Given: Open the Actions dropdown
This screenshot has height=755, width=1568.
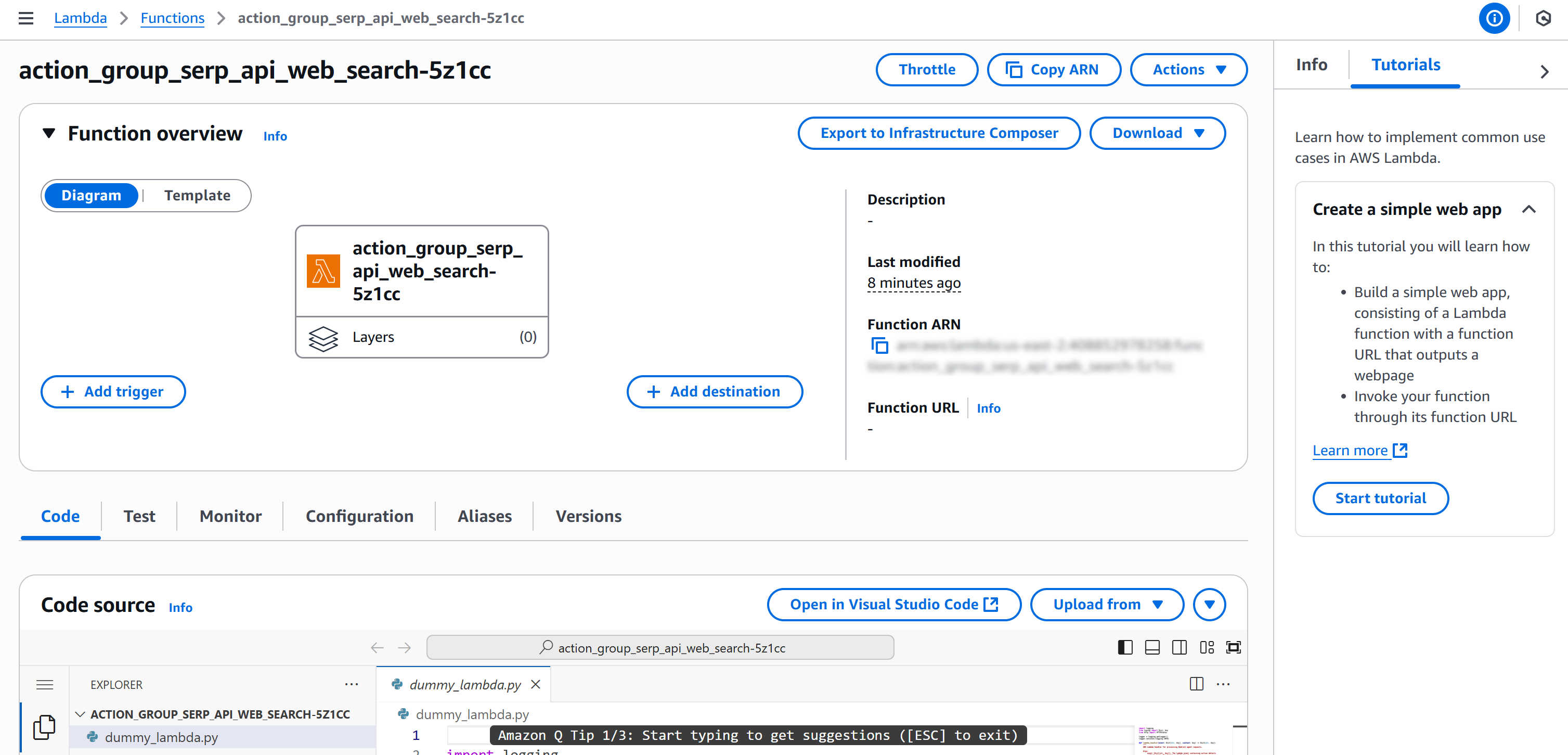Looking at the screenshot, I should pyautogui.click(x=1187, y=69).
